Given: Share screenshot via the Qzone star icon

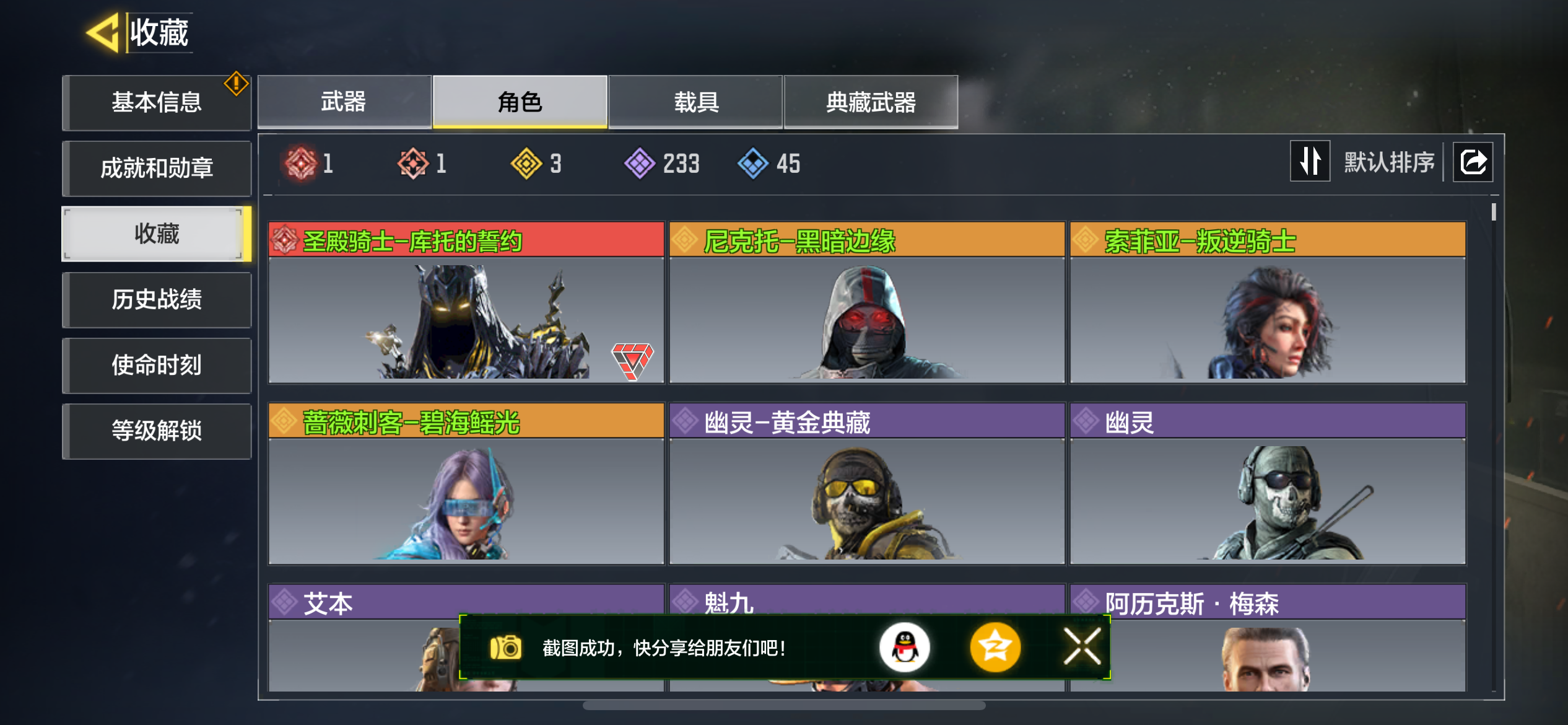Looking at the screenshot, I should pyautogui.click(x=995, y=648).
